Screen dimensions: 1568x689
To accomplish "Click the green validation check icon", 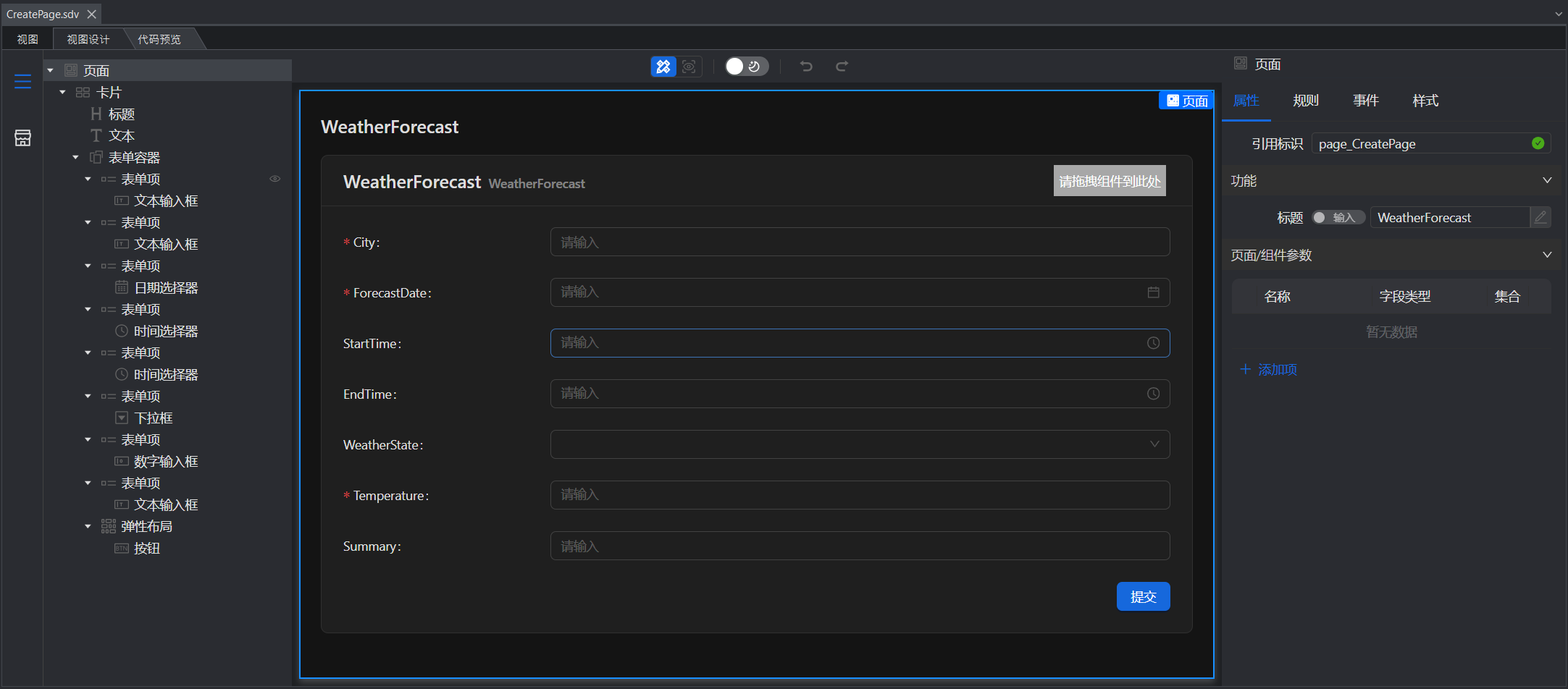I will pos(1538,143).
